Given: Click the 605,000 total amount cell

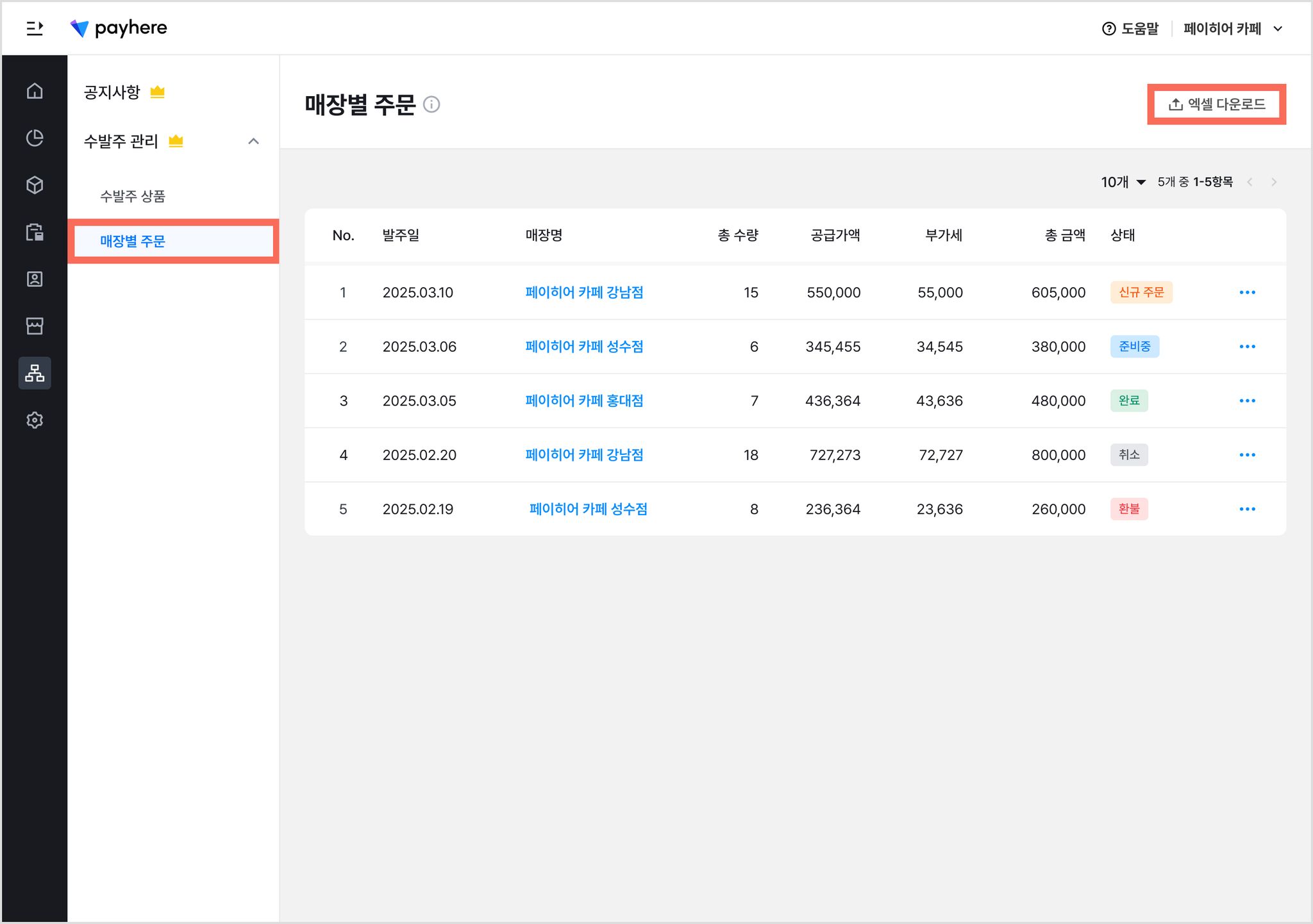Looking at the screenshot, I should tap(1058, 293).
